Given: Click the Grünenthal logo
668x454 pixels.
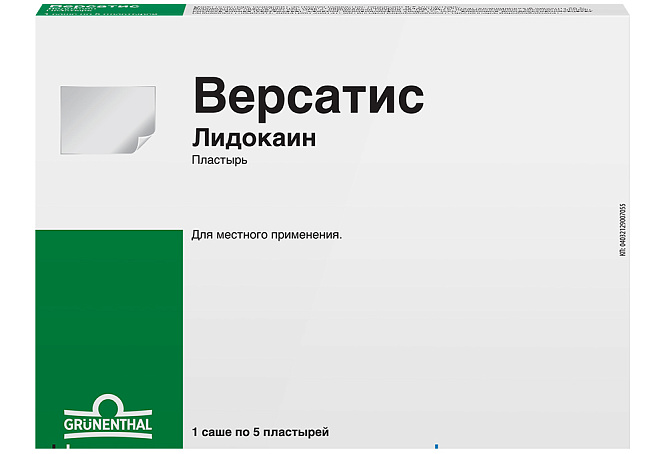Looking at the screenshot, I should tap(108, 416).
